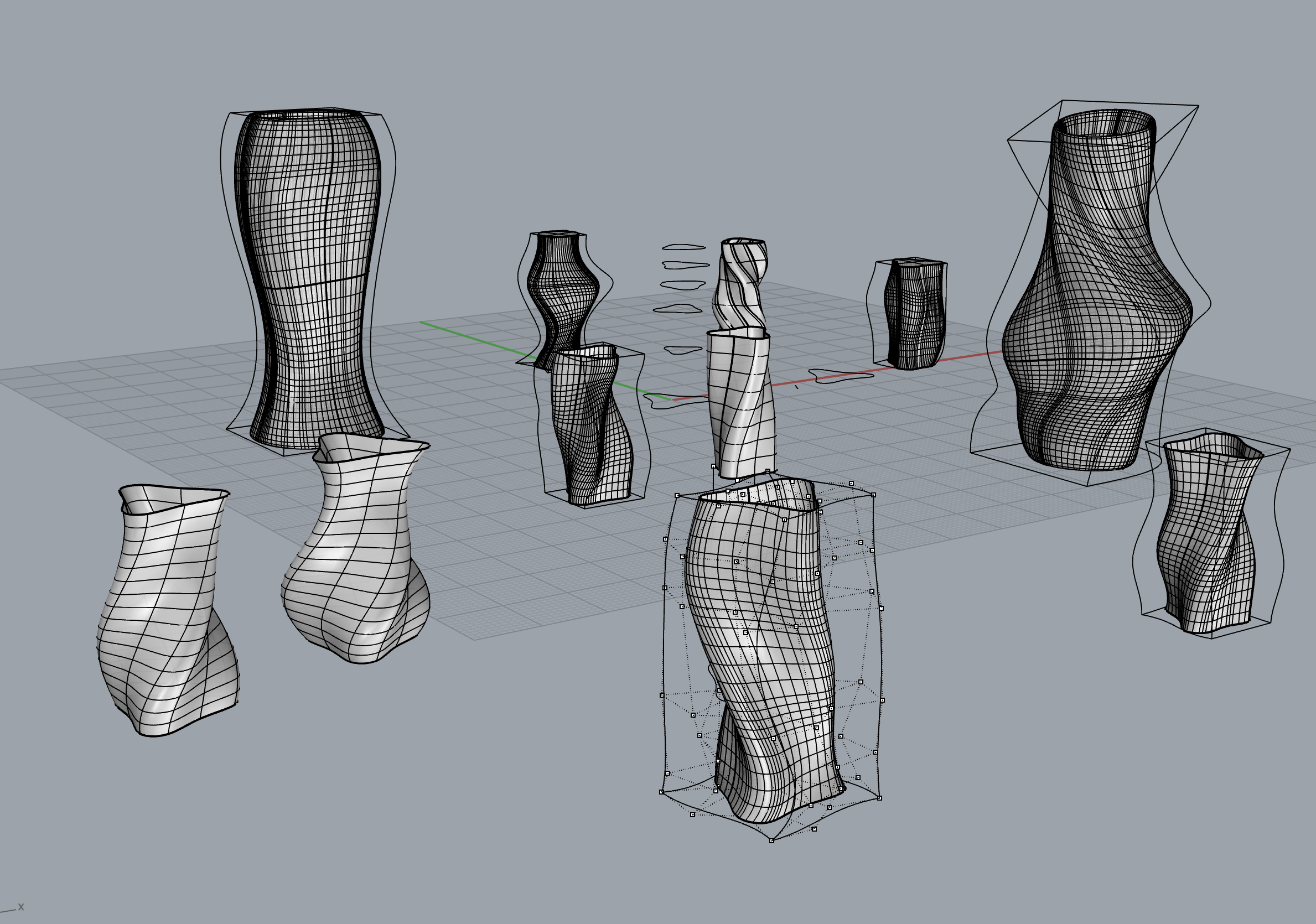
Task: Click the bottom-most control point of the cage
Action: 771,840
